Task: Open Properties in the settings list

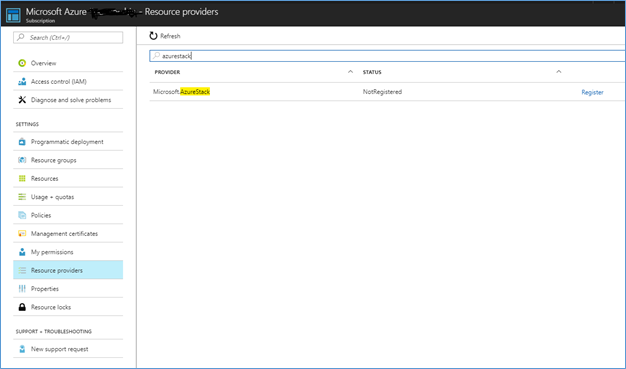Action: point(68,289)
